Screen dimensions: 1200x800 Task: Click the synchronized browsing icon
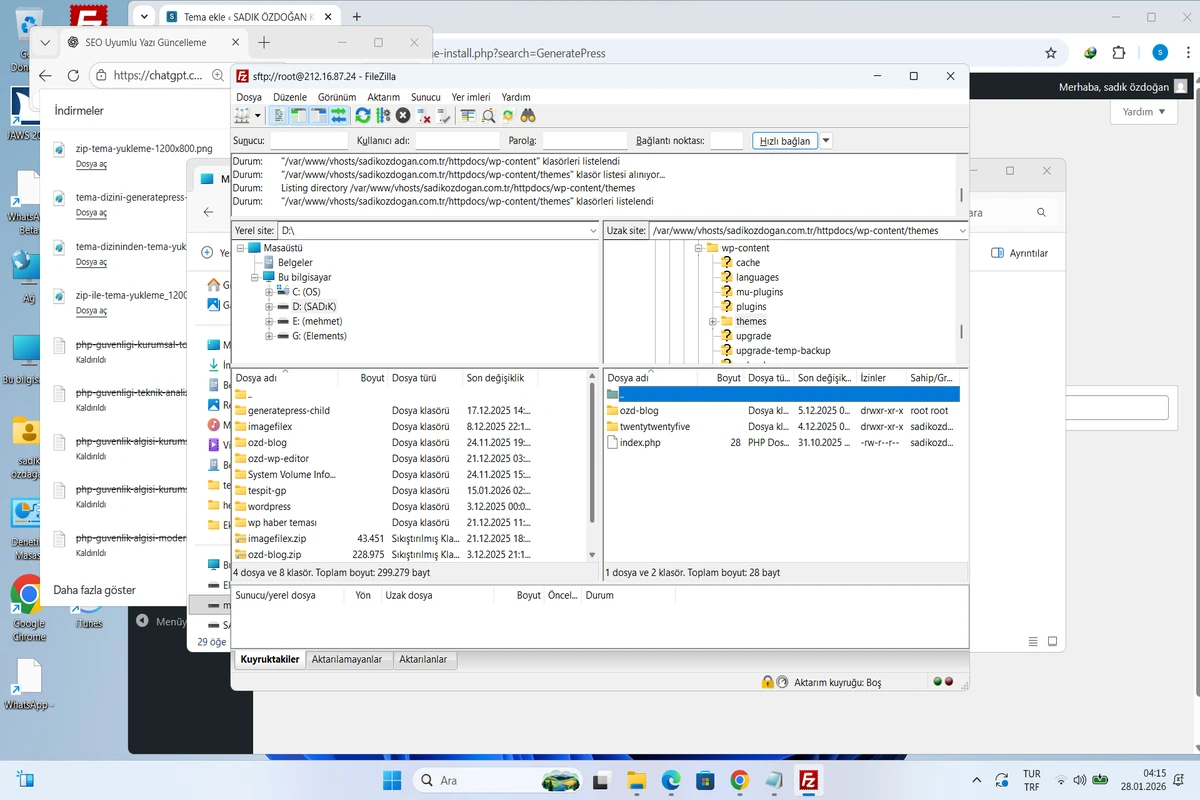508,116
